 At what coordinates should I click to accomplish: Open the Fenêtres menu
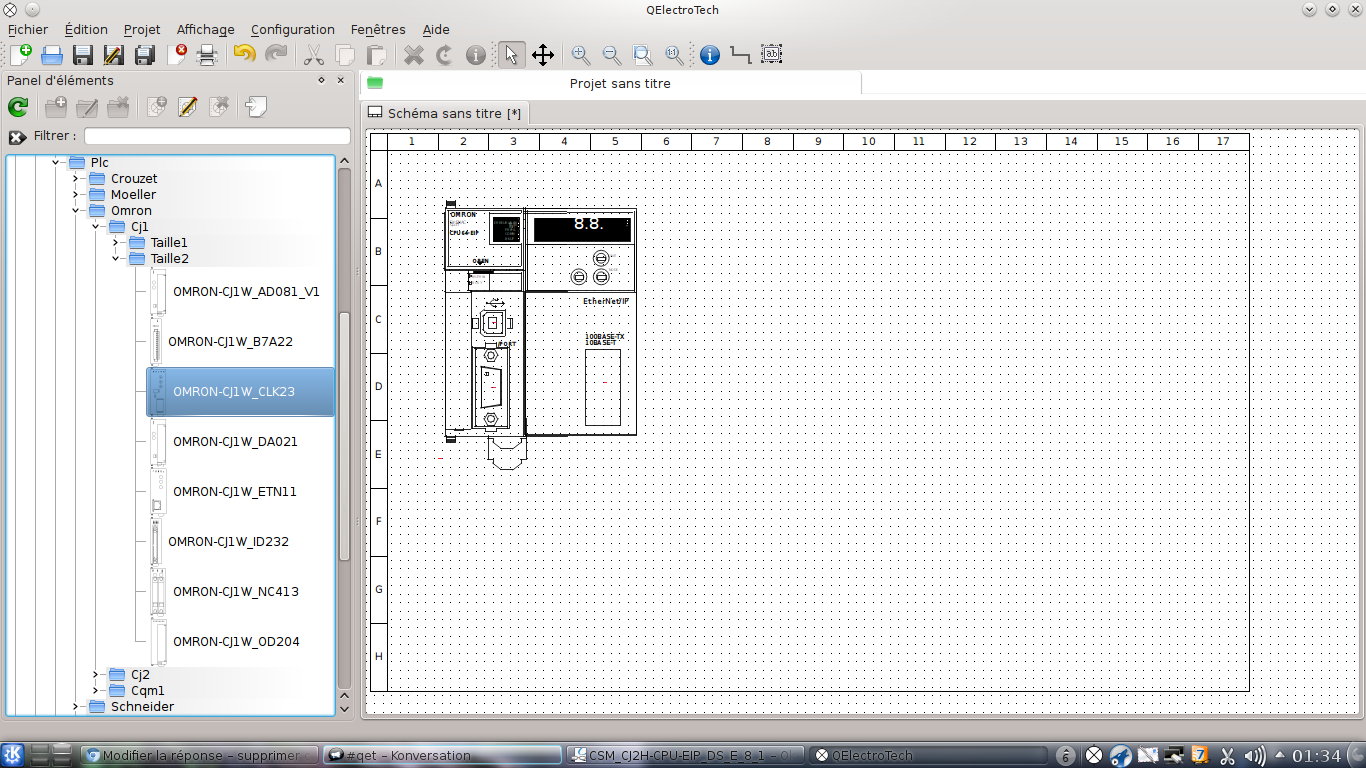(378, 30)
